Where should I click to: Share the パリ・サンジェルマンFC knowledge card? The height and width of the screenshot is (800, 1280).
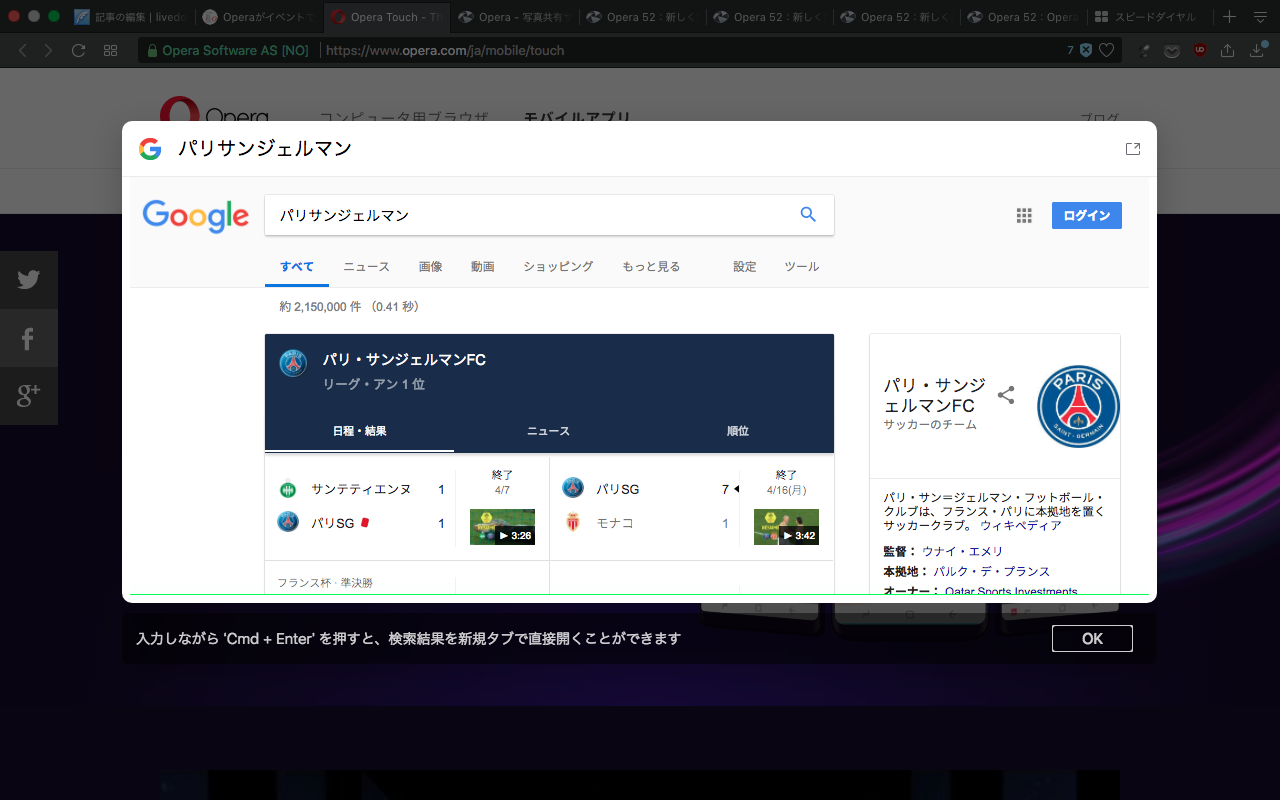(x=1006, y=395)
